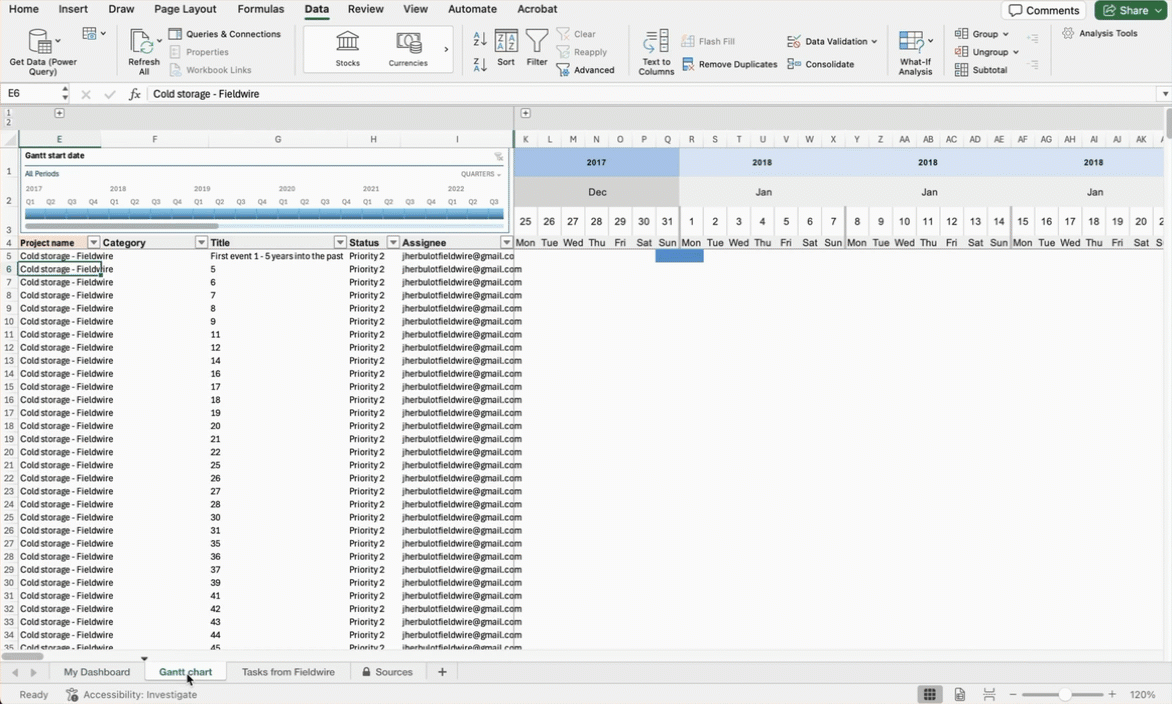Open the Status column filter dropdown
The width and height of the screenshot is (1172, 704).
pos(392,241)
